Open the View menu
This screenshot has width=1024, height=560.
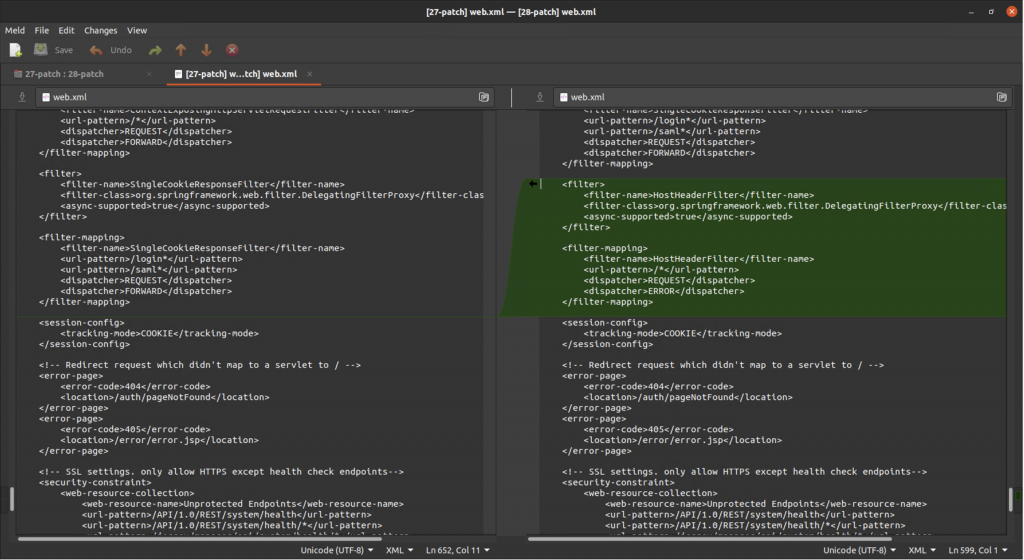pyautogui.click(x=137, y=31)
